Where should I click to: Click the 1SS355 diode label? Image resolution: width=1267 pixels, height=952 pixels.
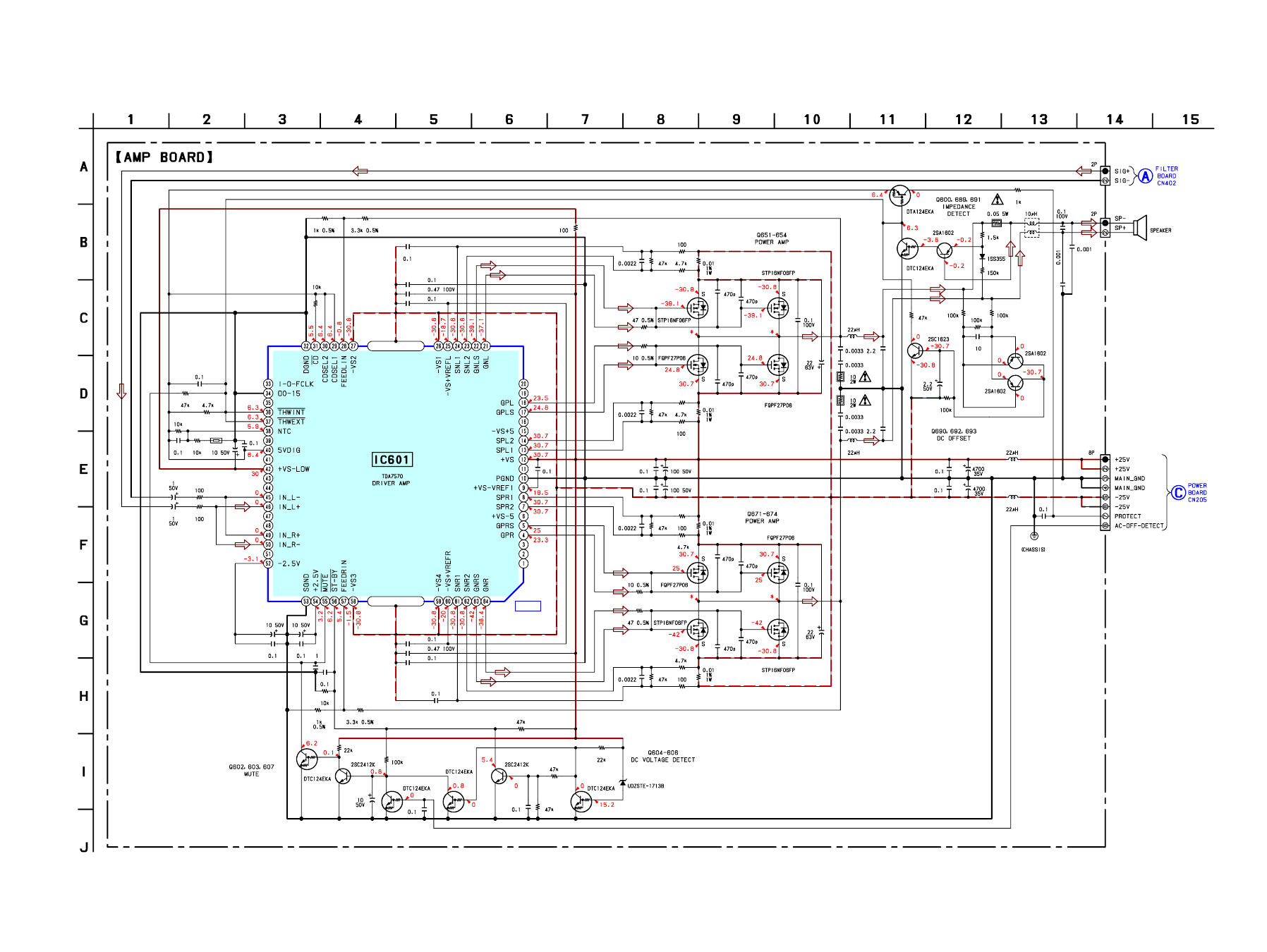pos(996,259)
